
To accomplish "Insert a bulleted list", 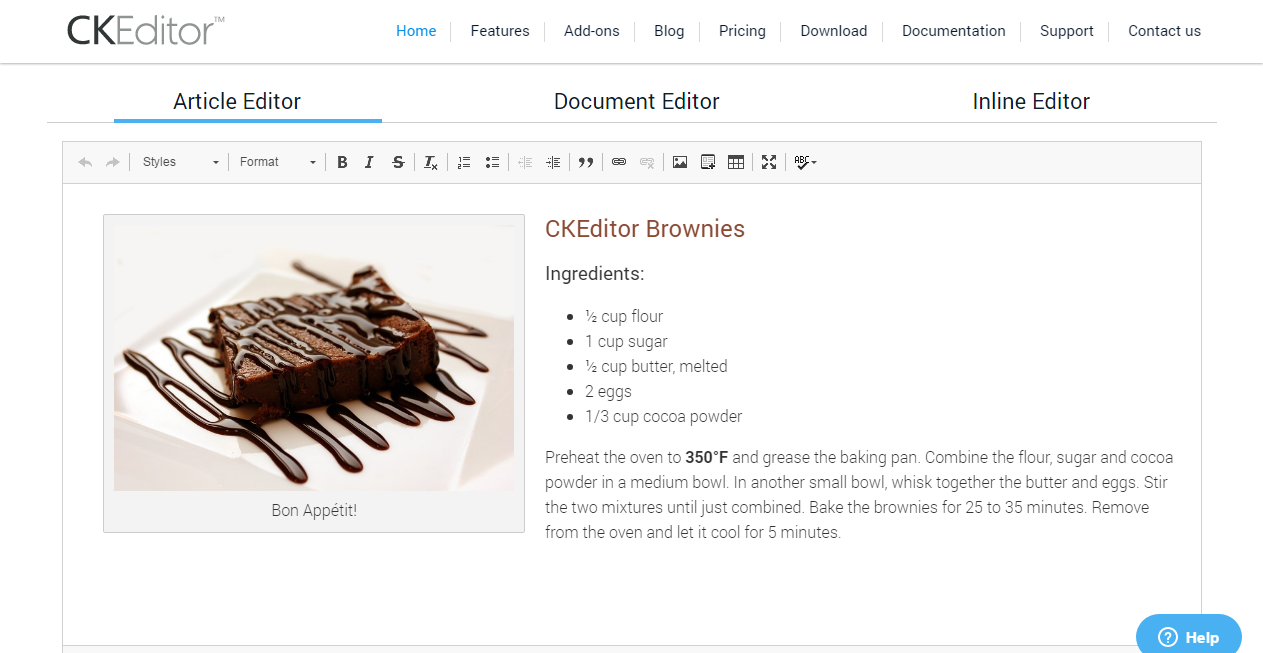I will pos(492,162).
